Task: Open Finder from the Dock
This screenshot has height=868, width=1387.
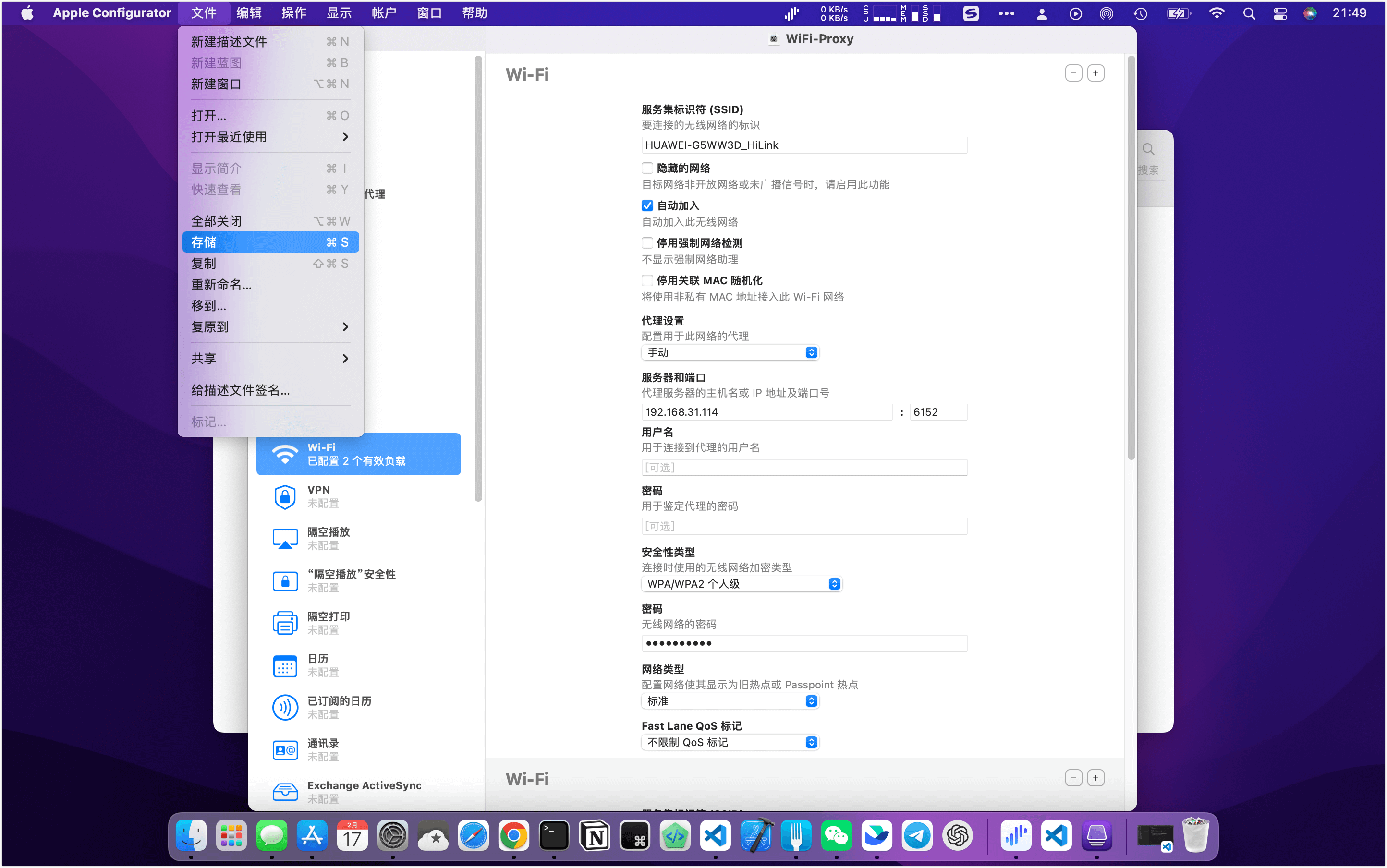Action: pyautogui.click(x=191, y=836)
